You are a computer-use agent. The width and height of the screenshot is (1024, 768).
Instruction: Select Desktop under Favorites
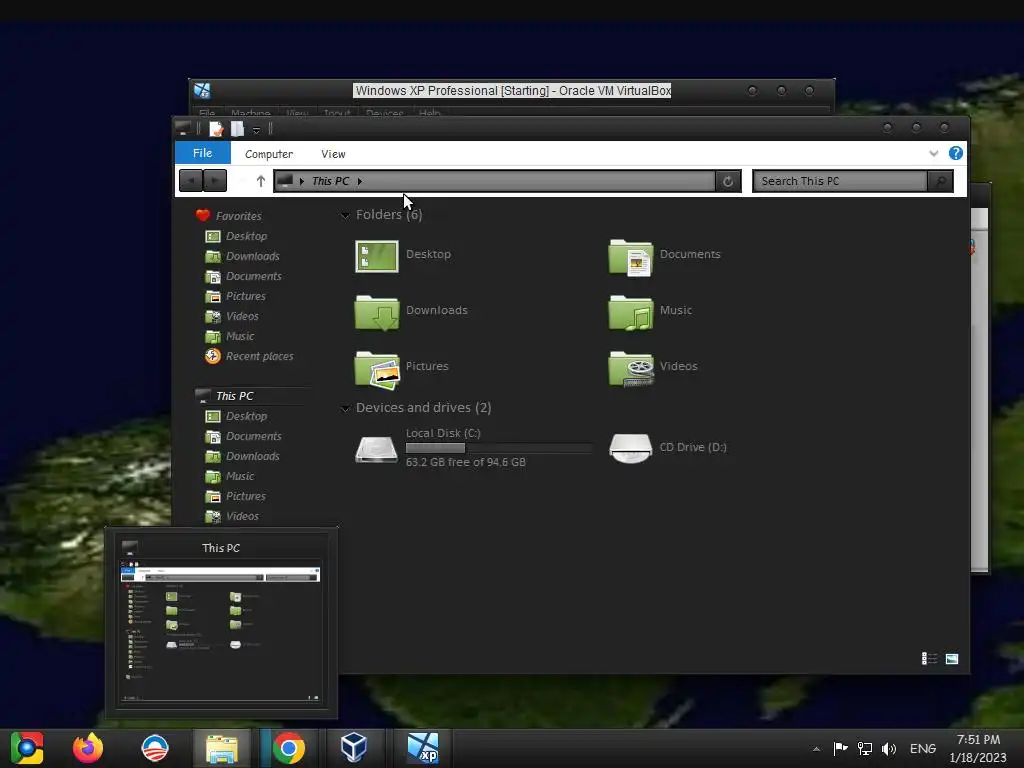tap(236, 236)
